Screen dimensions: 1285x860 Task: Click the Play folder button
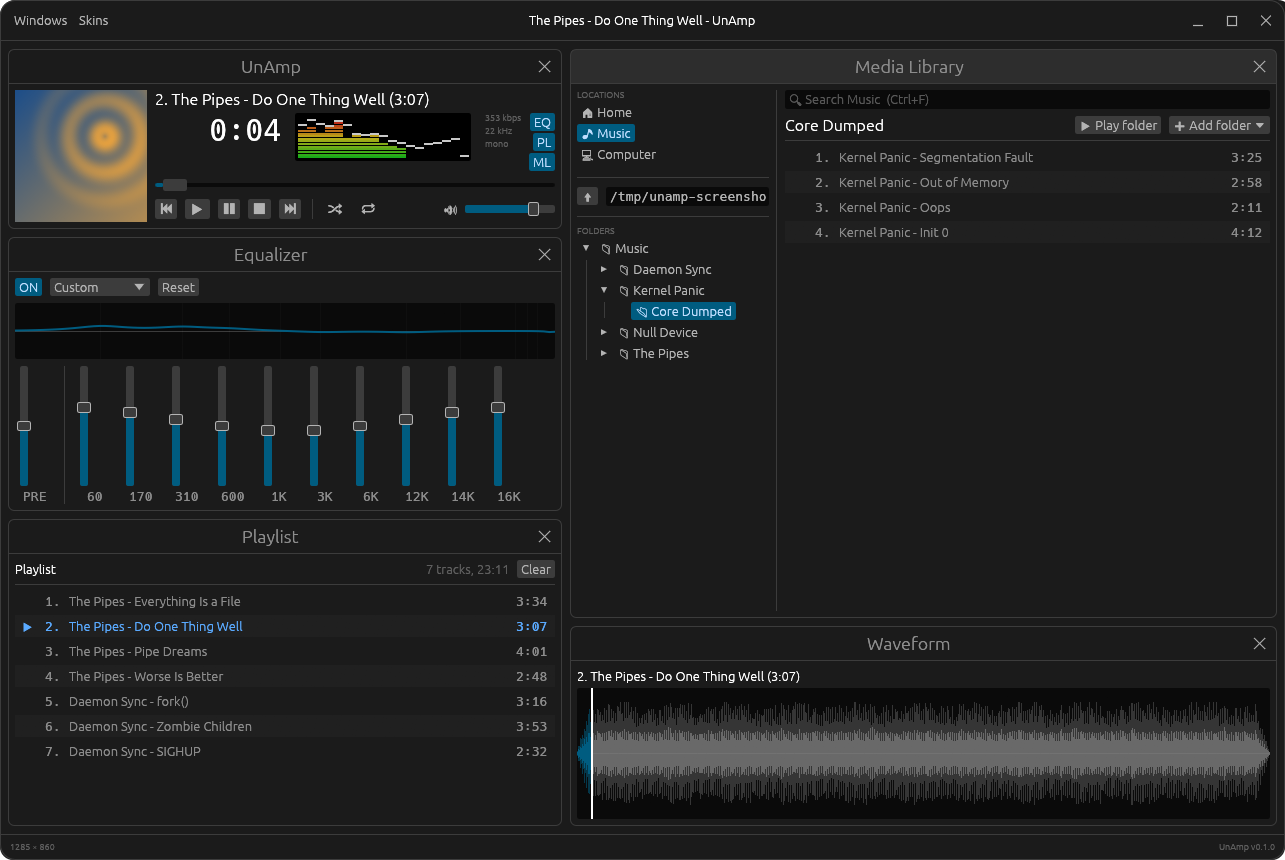(x=1118, y=125)
